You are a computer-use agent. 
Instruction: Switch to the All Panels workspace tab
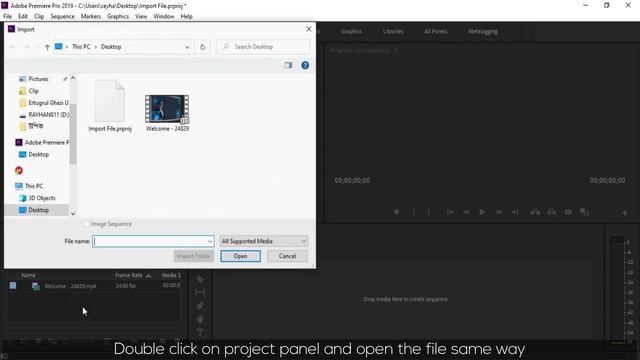point(436,31)
